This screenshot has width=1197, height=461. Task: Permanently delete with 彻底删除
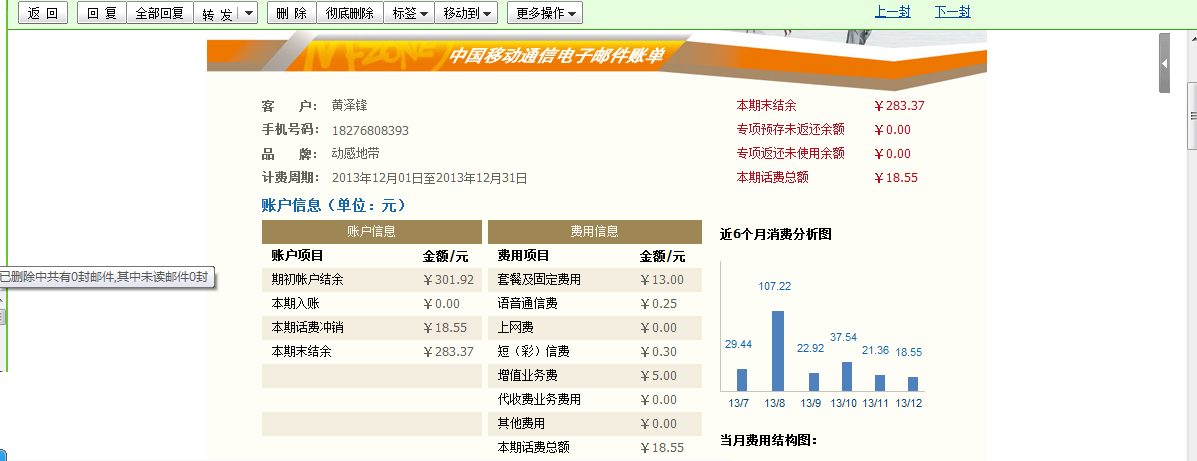pos(349,13)
